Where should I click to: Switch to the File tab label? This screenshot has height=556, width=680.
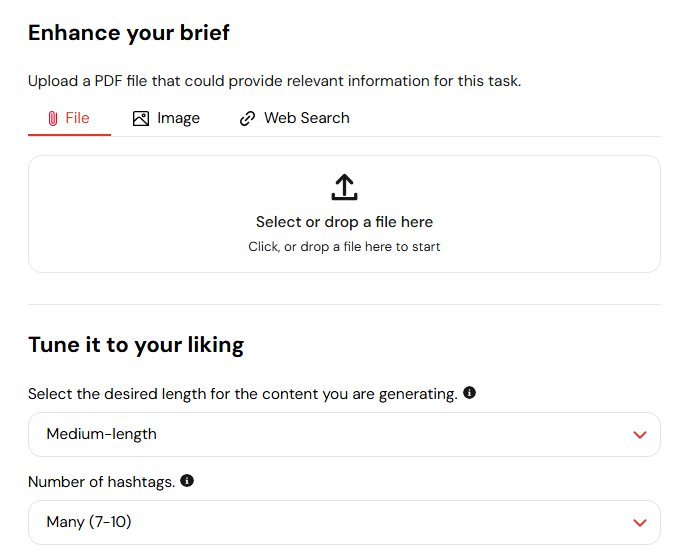click(x=78, y=118)
